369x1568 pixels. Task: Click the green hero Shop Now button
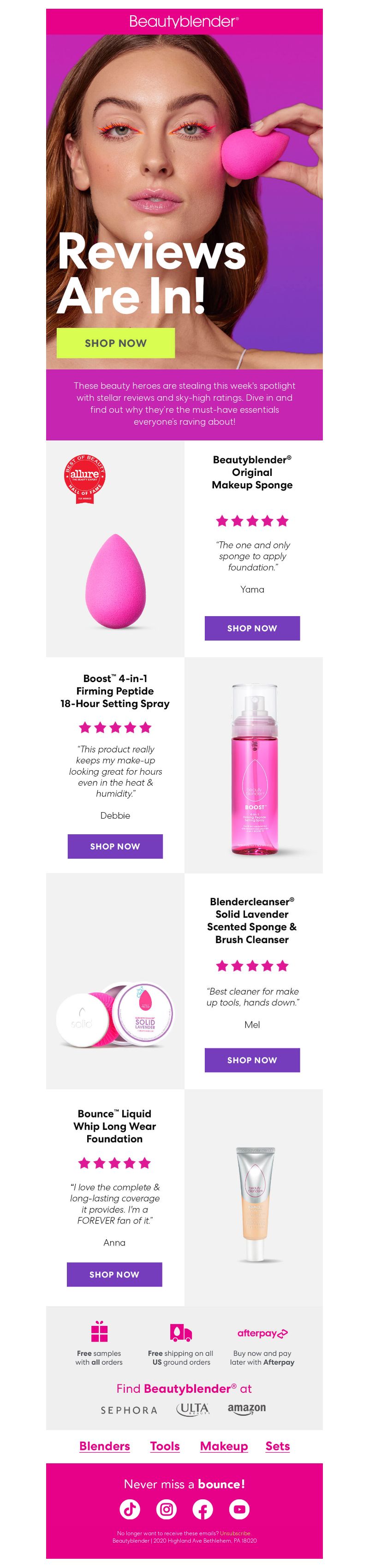click(116, 343)
